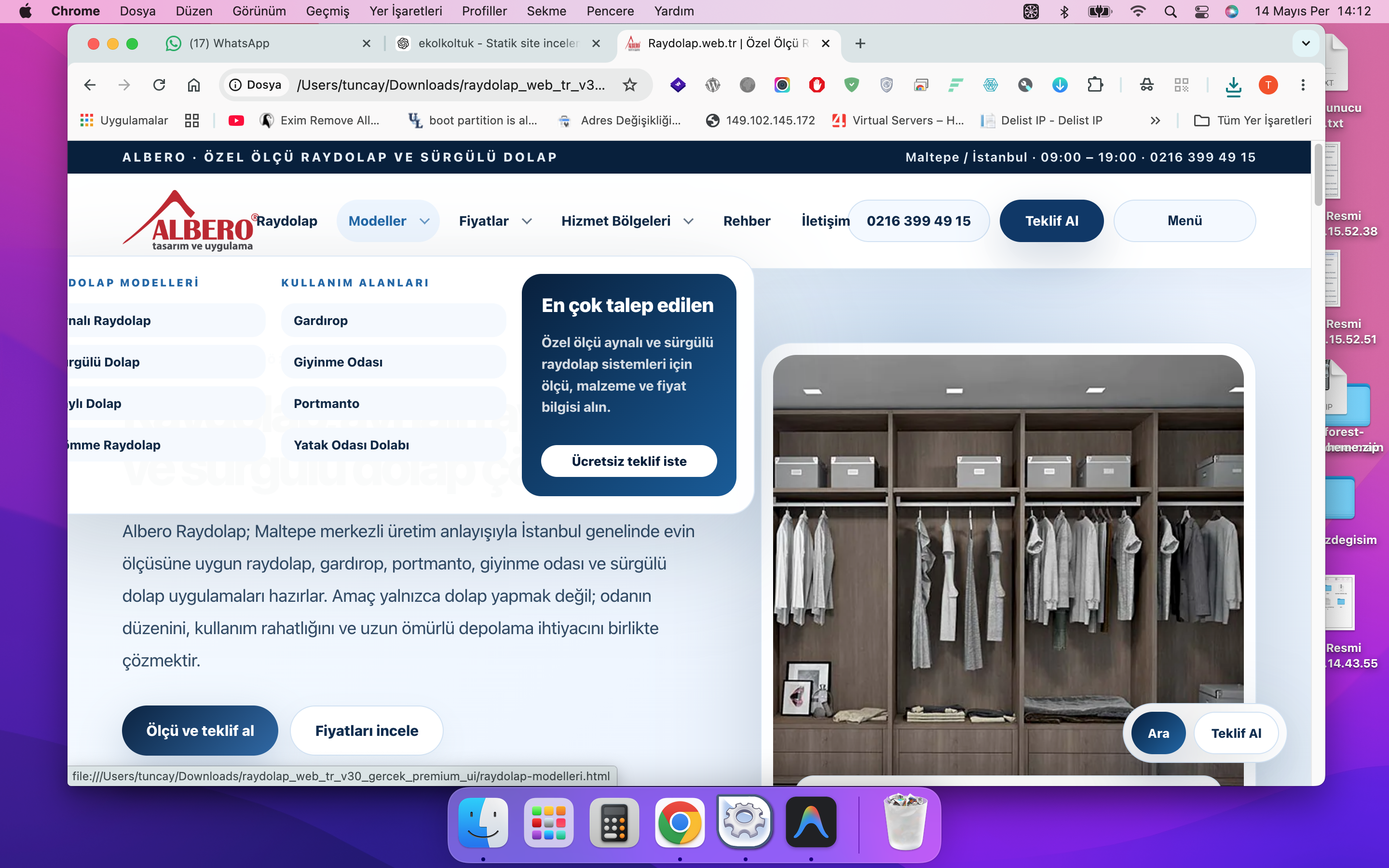
Task: Click the browser back arrow
Action: coord(90,85)
